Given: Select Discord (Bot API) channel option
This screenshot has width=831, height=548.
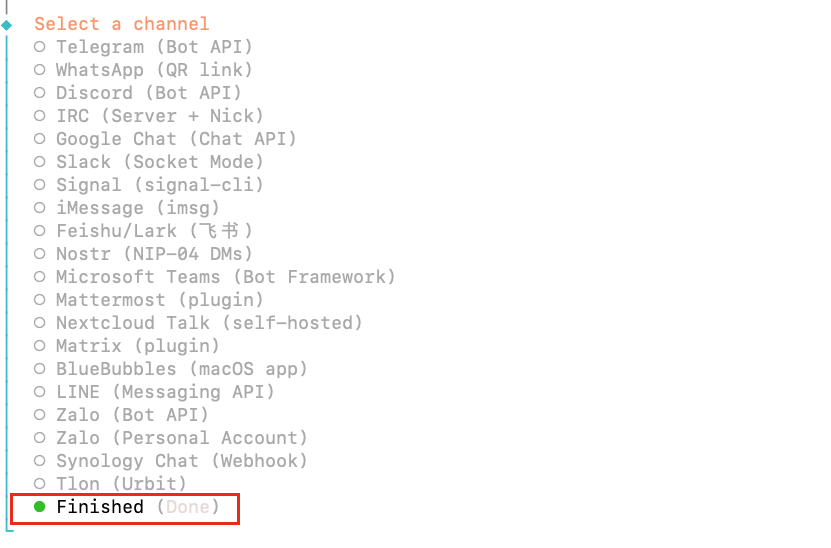Looking at the screenshot, I should (x=149, y=93).
